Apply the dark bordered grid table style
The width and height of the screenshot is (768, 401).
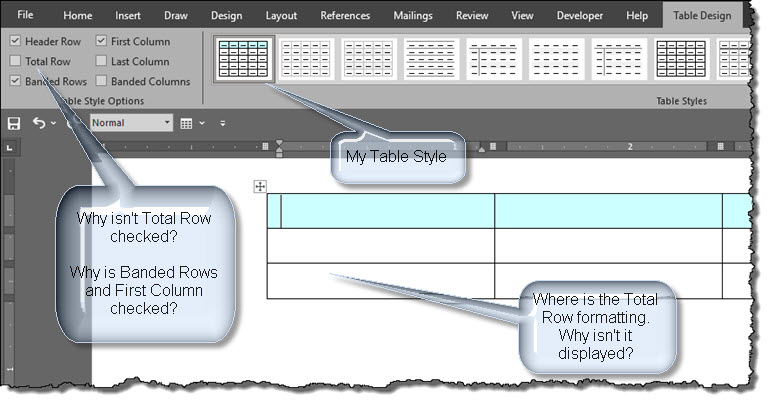(681, 59)
